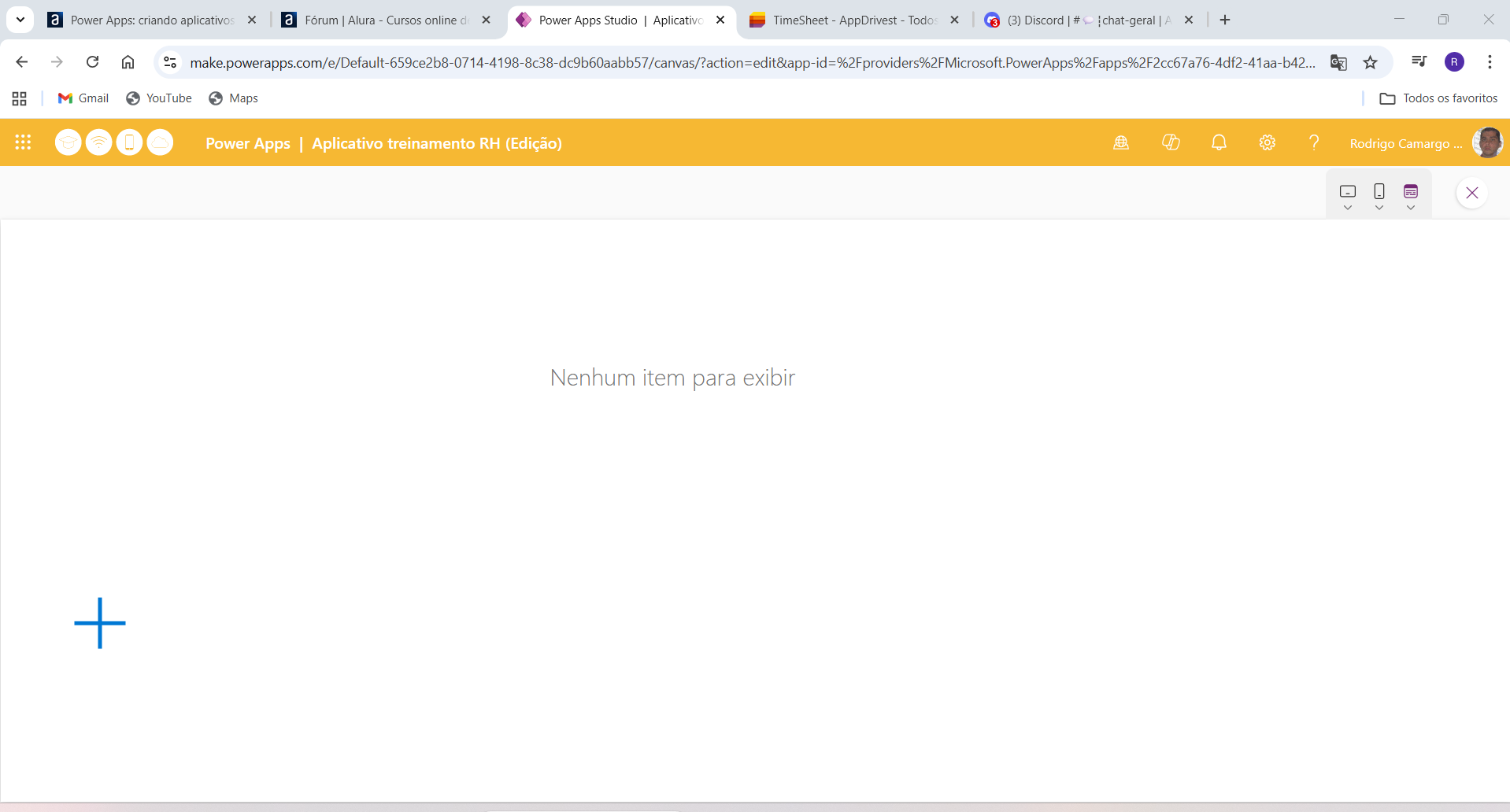Switch to the TimeSheet - AppDrivest tab
The image size is (1510, 812).
pyautogui.click(x=854, y=20)
